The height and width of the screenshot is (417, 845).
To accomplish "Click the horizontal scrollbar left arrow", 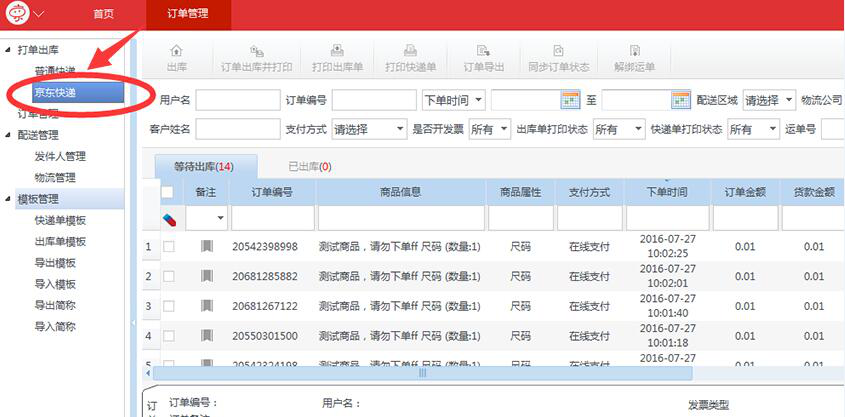I will click(148, 373).
